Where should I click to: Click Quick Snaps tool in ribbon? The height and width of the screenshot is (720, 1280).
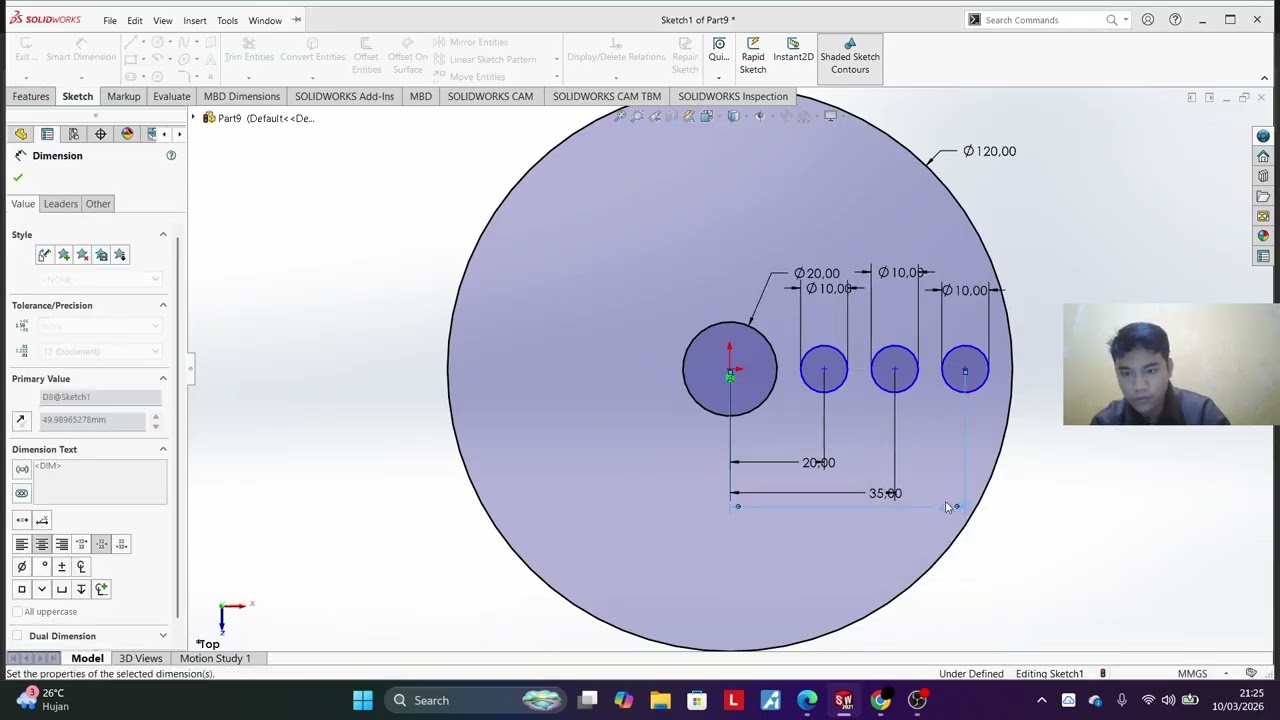(x=719, y=52)
